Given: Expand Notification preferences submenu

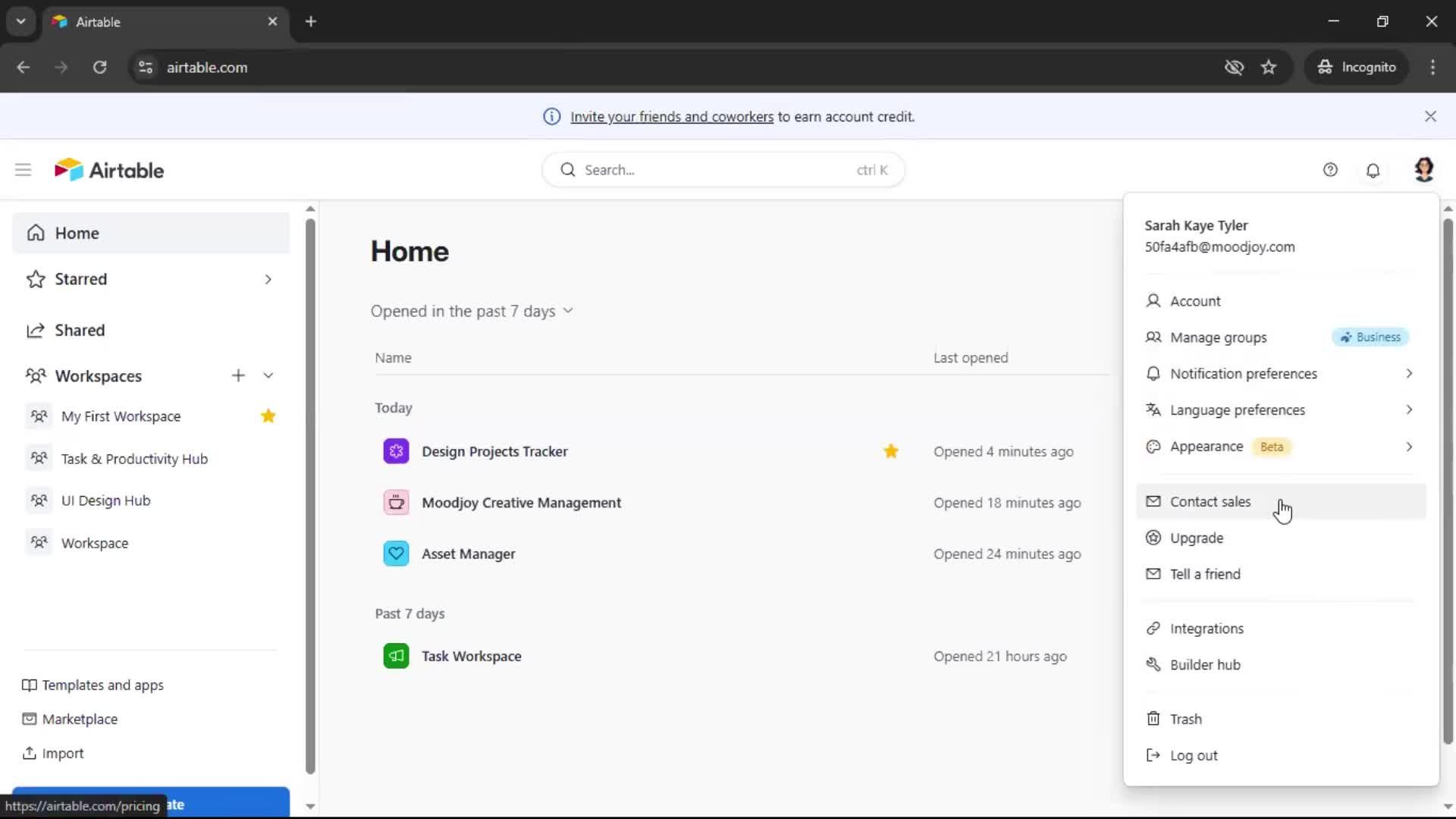Looking at the screenshot, I should 1409,373.
